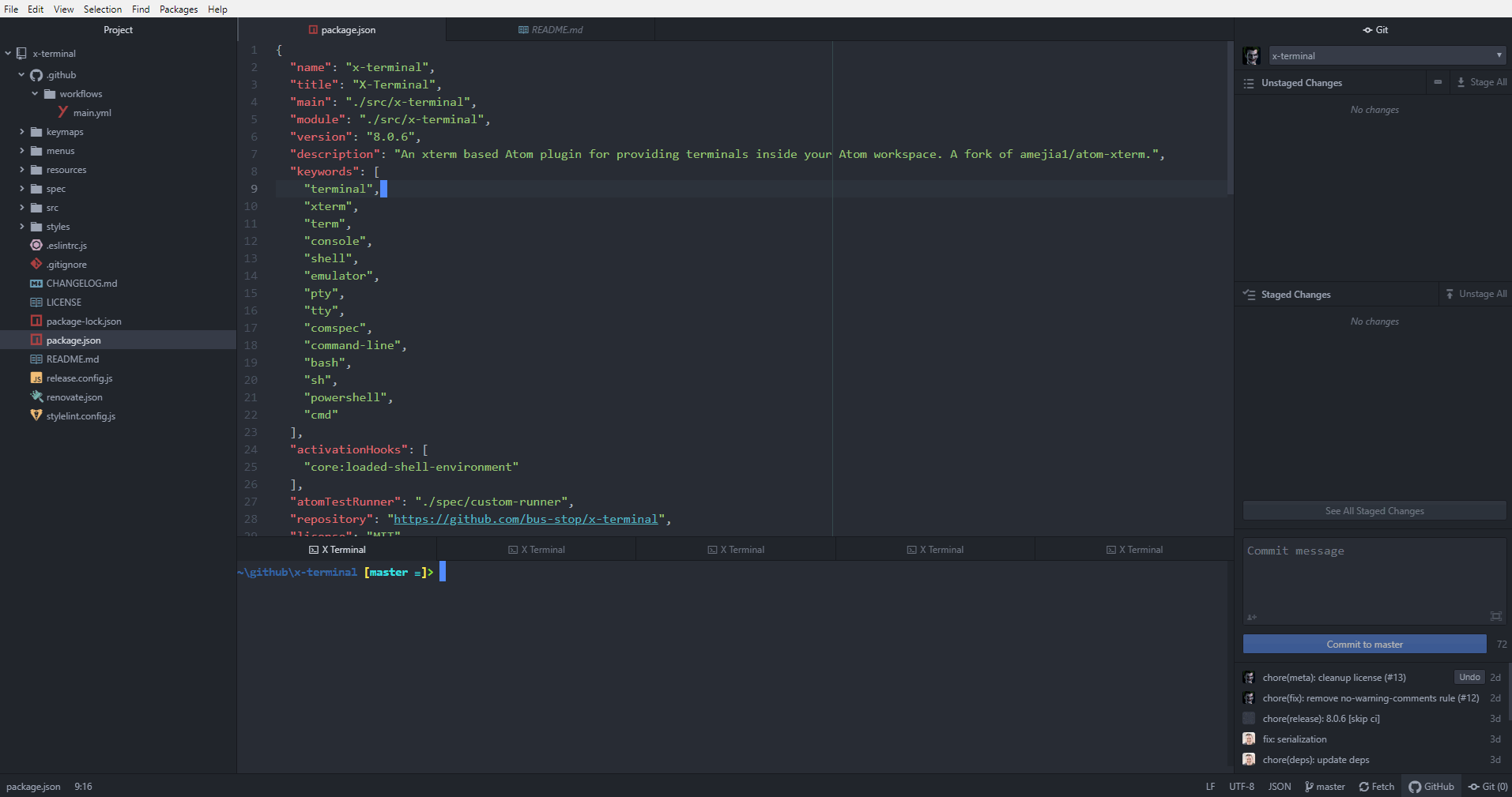Click the add co-author icon in commit box
The width and height of the screenshot is (1512, 797).
tap(1252, 617)
